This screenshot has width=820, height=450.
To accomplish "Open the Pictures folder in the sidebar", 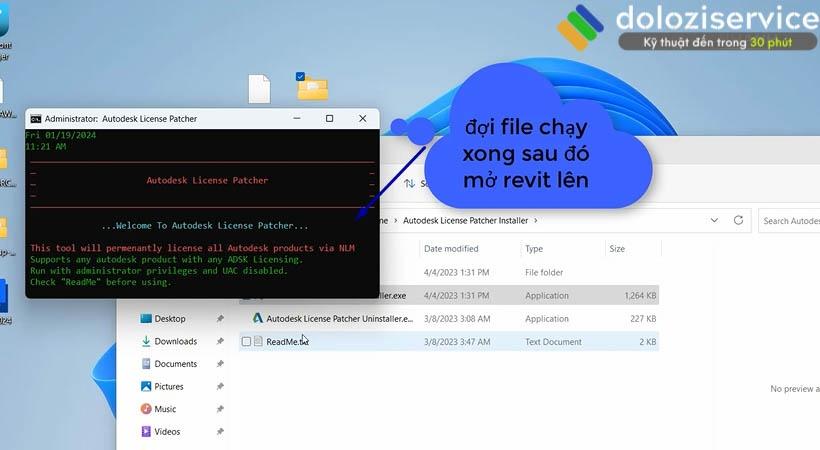I will click(168, 386).
